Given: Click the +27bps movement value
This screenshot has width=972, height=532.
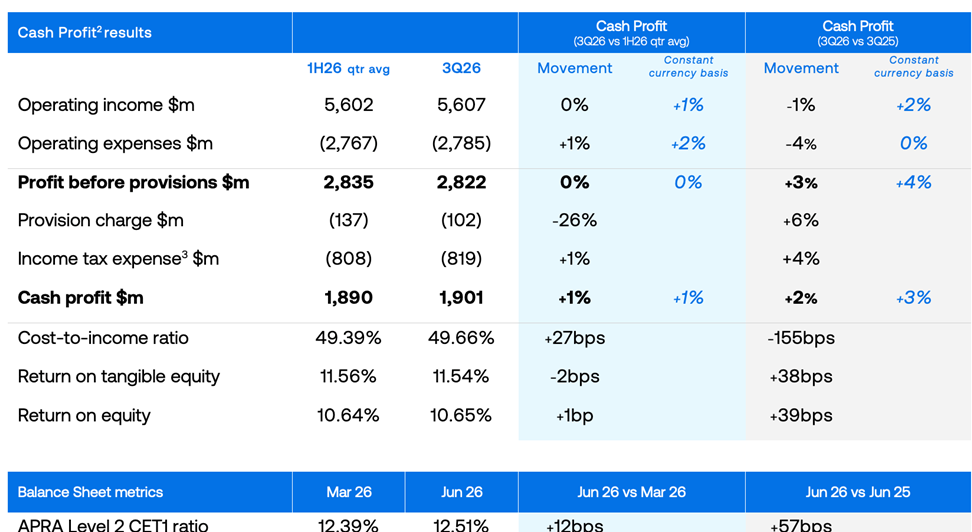Looking at the screenshot, I should (x=575, y=339).
